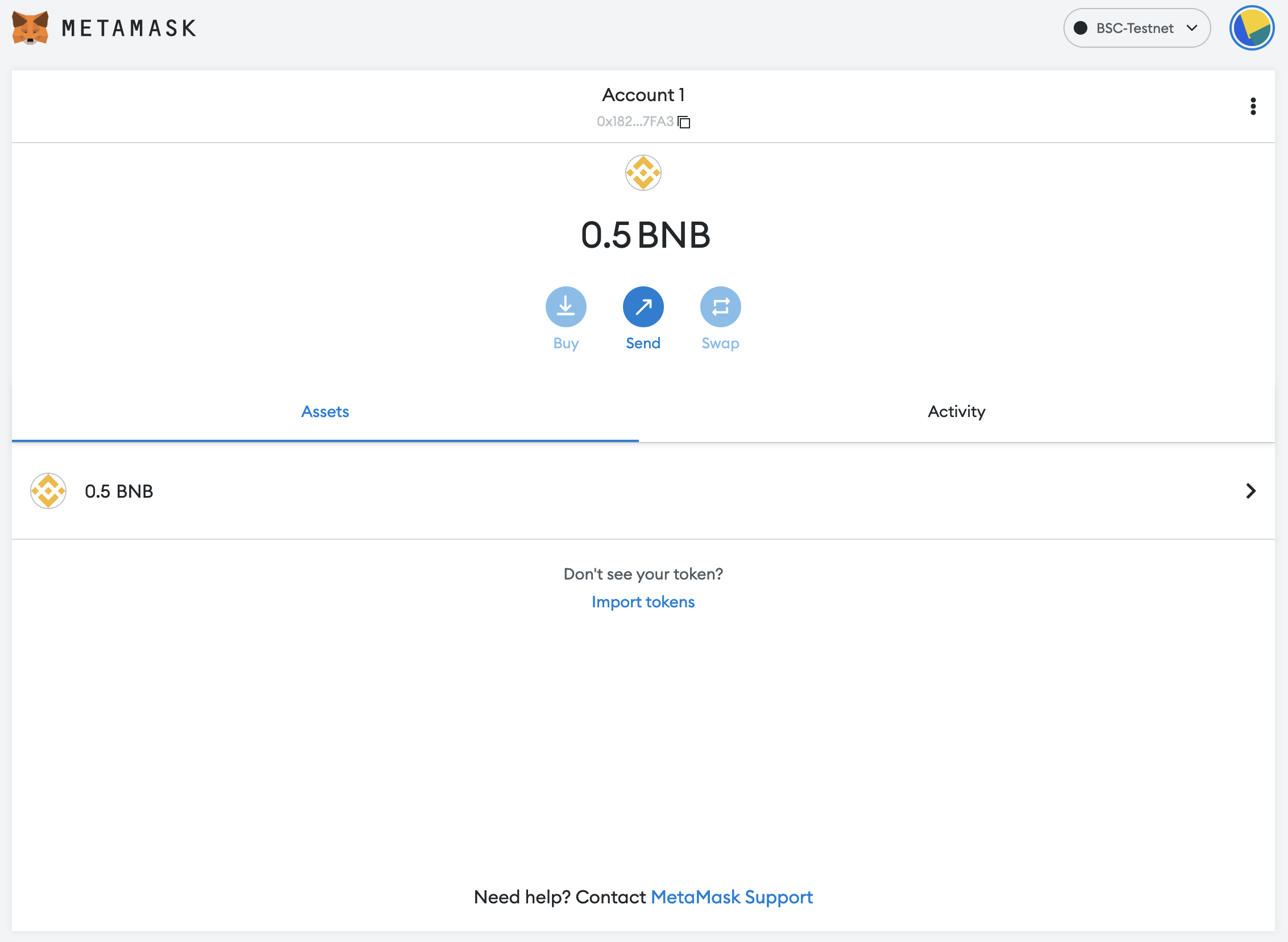Click the large 0.5 BNB balance
1288x942 pixels.
tap(645, 235)
